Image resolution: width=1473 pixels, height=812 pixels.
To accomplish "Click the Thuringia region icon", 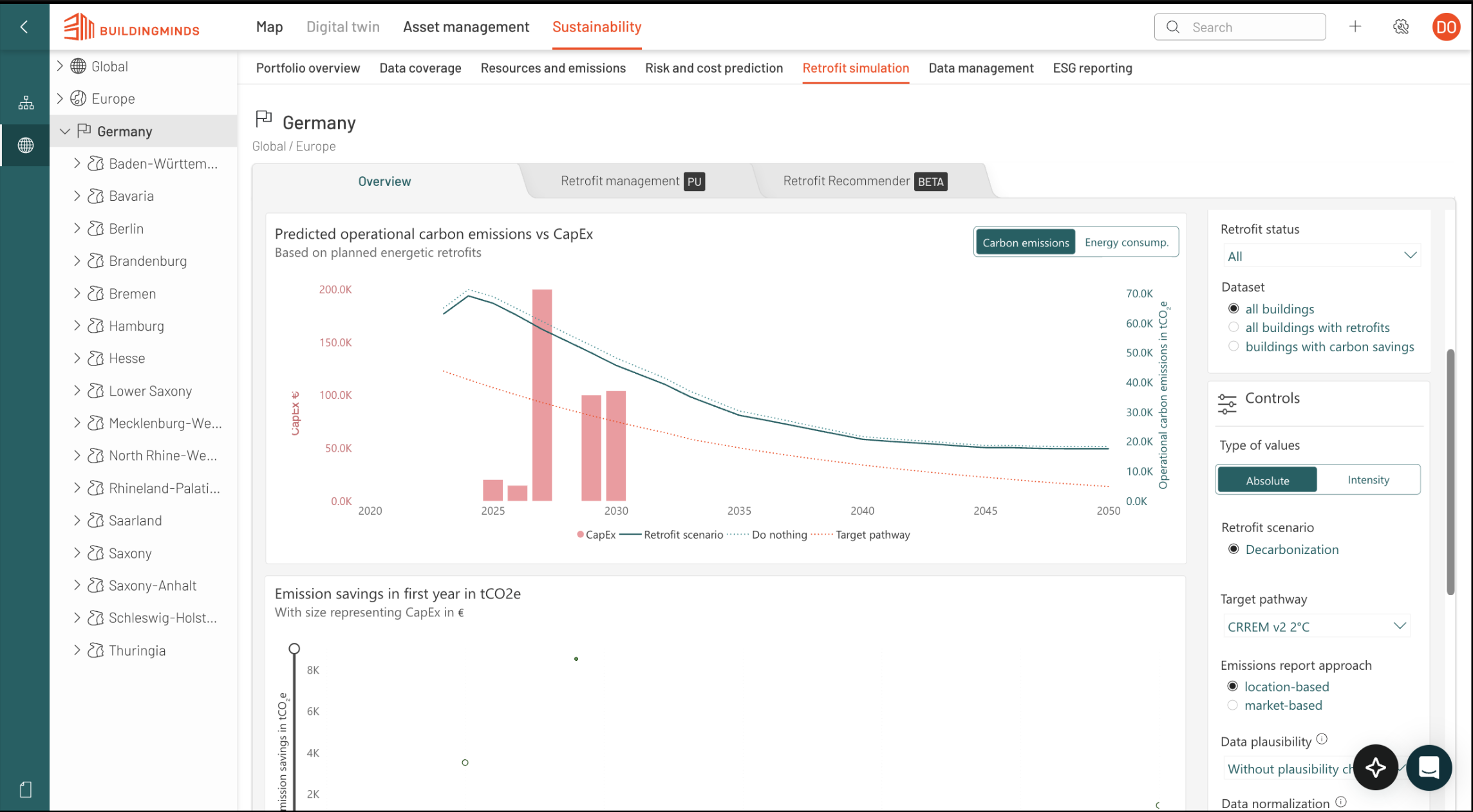I will 95,650.
